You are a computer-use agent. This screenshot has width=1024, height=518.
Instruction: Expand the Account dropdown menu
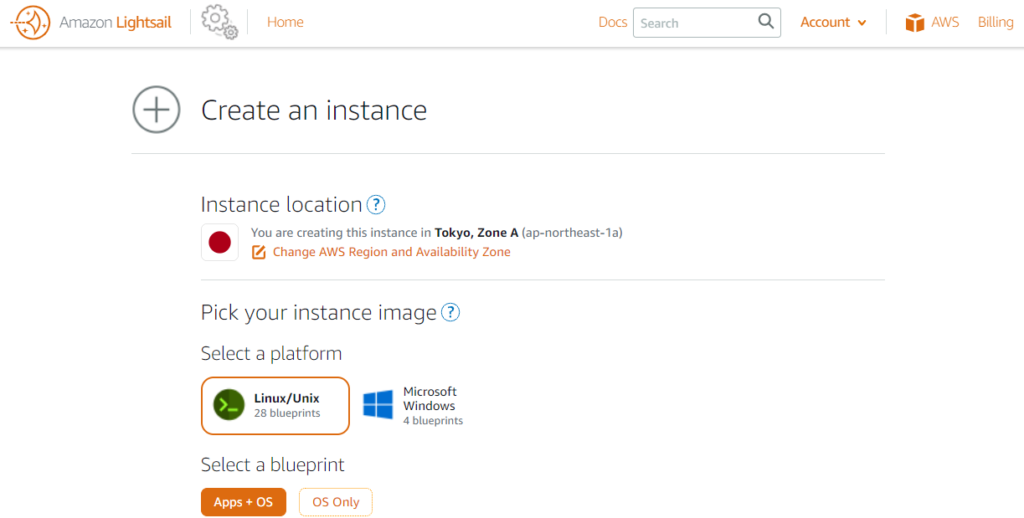pyautogui.click(x=833, y=22)
